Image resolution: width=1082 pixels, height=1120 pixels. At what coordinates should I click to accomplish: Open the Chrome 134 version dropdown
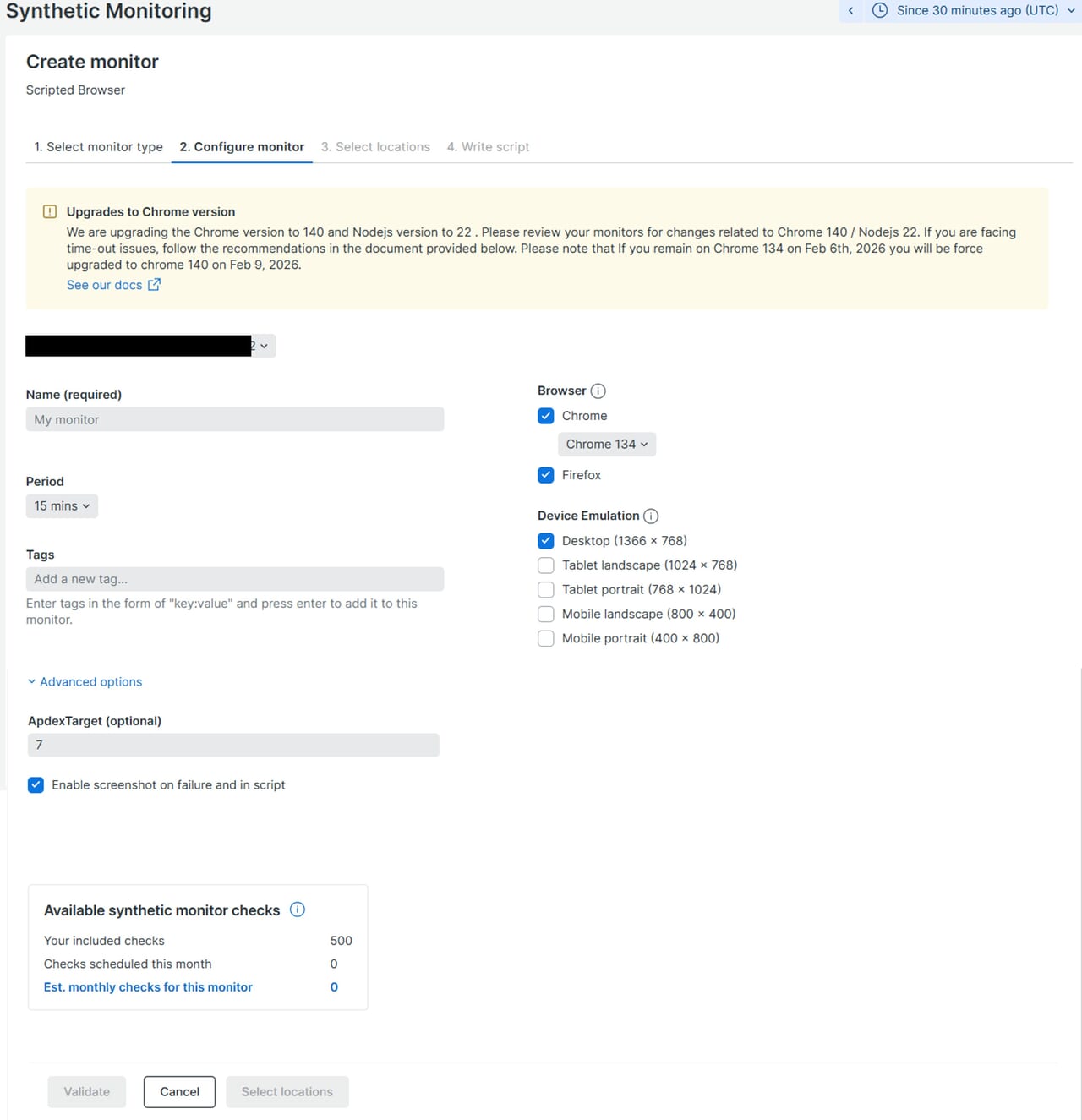(x=607, y=445)
